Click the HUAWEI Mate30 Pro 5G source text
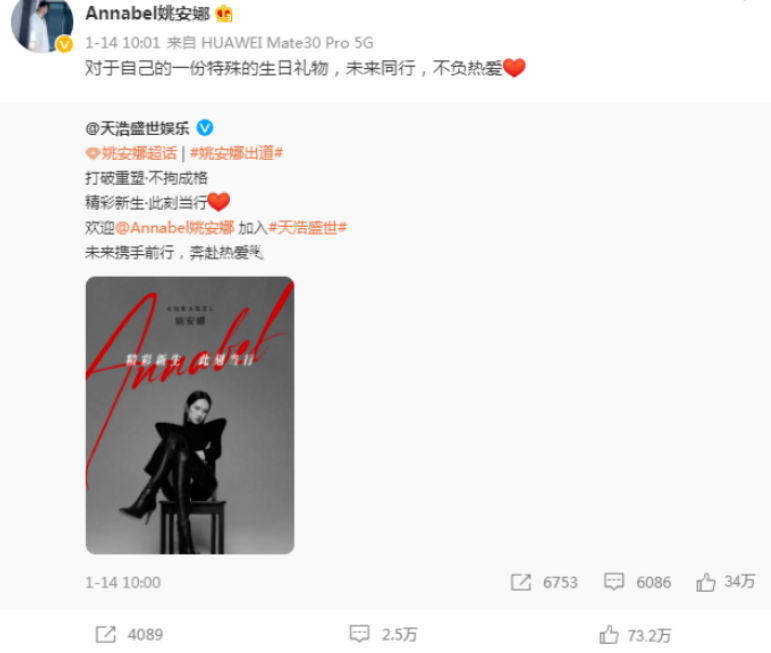The height and width of the screenshot is (653, 771). coord(287,43)
